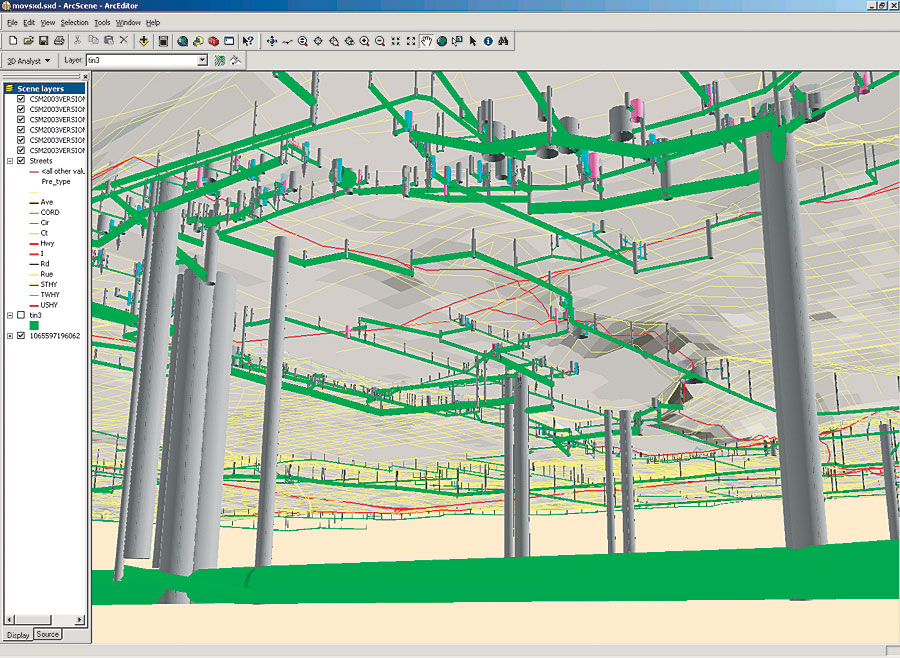Image resolution: width=900 pixels, height=658 pixels.
Task: Open the red ArcToolbox icon
Action: coord(214,41)
